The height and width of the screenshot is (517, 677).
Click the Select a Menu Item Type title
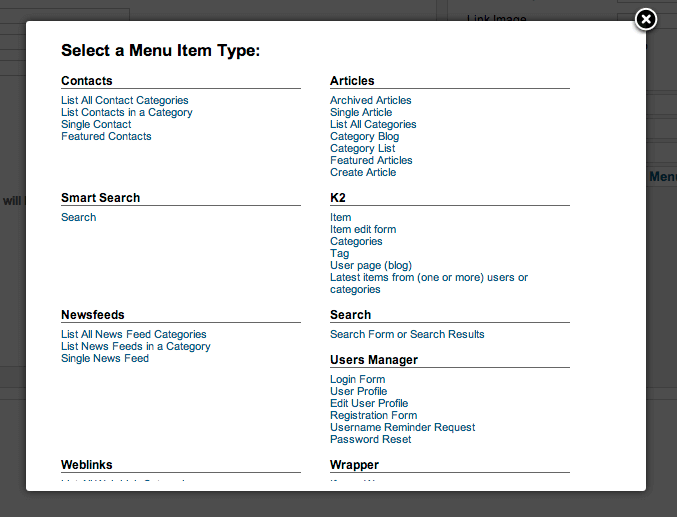(161, 51)
